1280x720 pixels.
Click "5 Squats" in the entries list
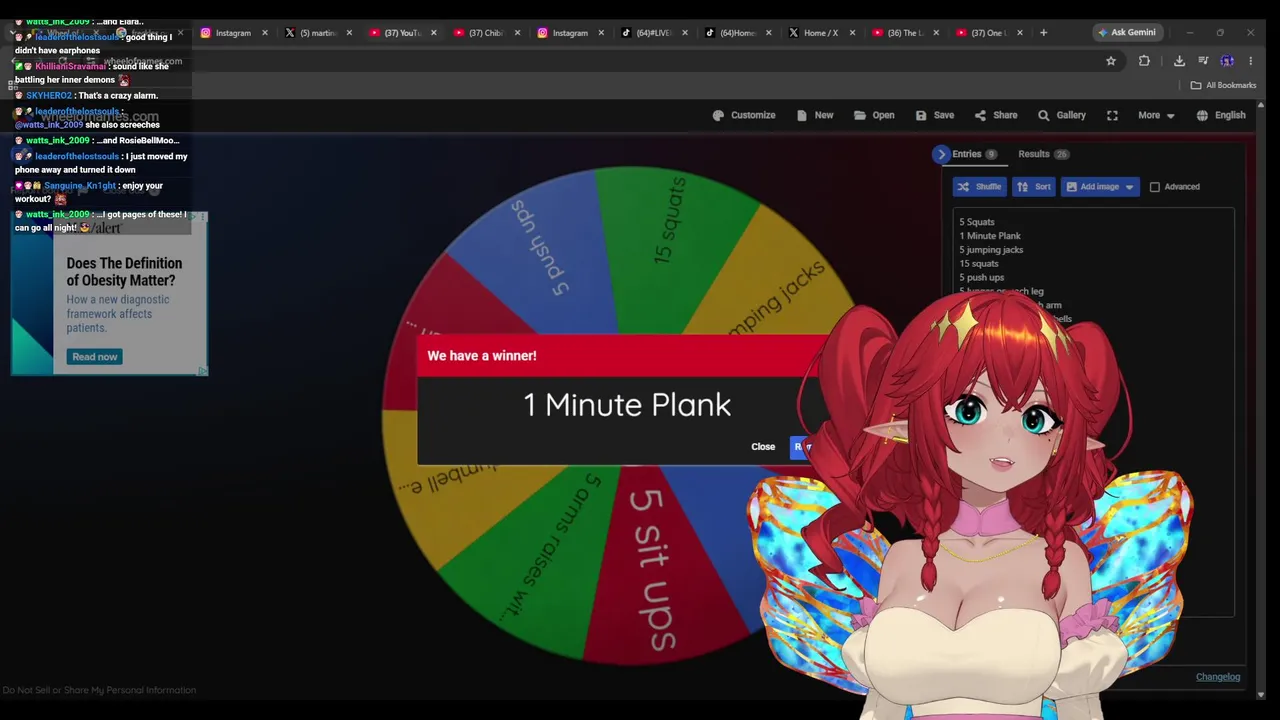(977, 222)
